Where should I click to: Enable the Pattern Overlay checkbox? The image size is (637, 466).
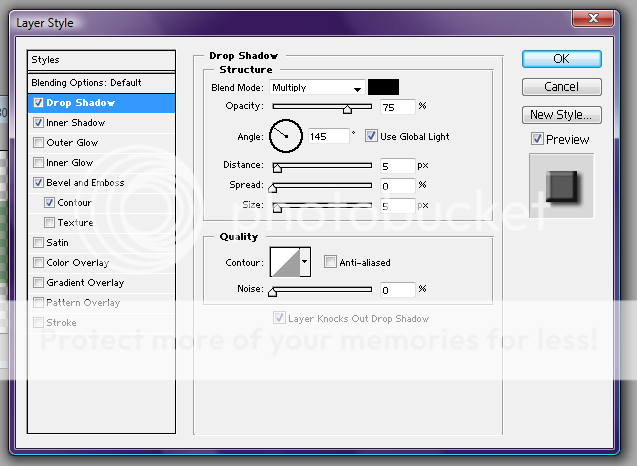(x=39, y=302)
